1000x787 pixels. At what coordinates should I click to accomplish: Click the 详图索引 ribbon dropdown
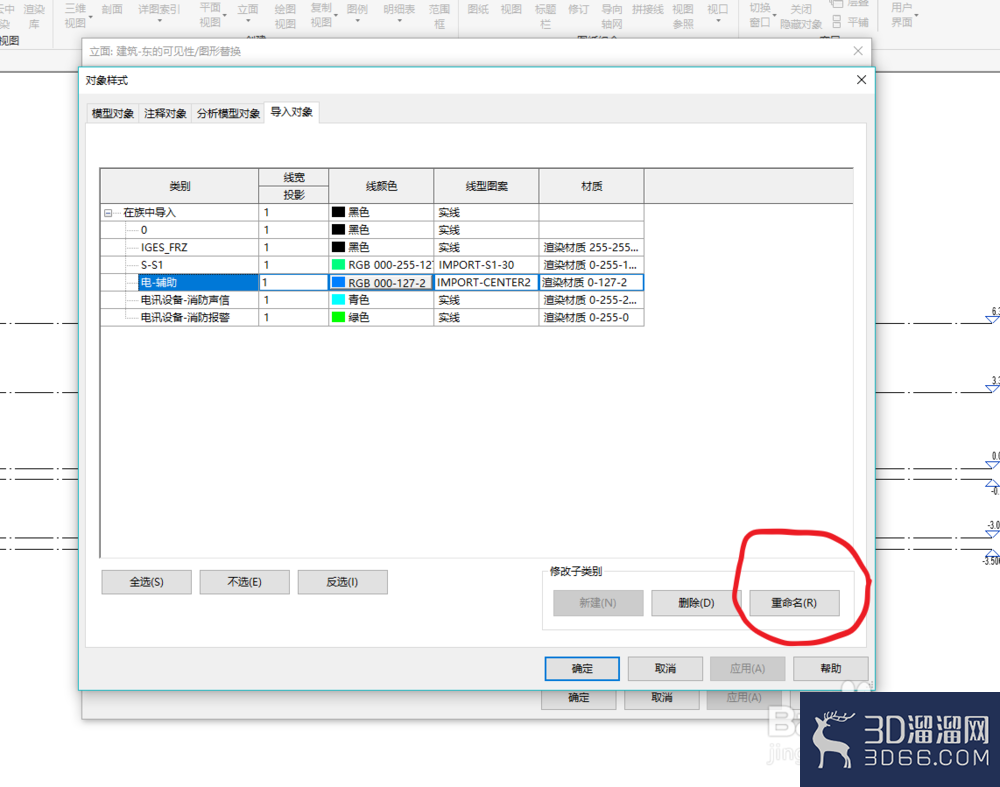click(159, 13)
